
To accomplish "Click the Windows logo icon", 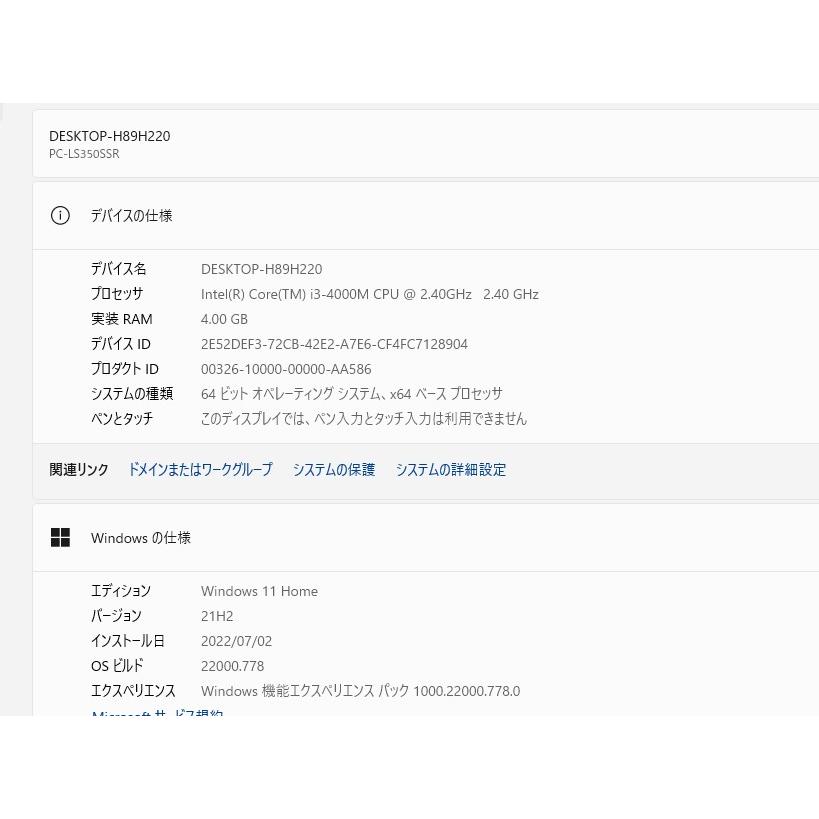I will point(60,538).
